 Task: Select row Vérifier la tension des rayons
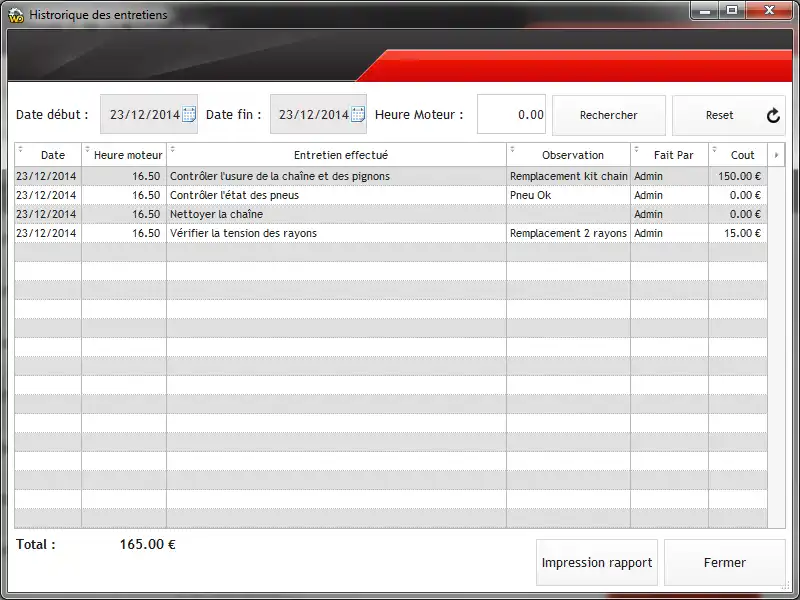[391, 233]
